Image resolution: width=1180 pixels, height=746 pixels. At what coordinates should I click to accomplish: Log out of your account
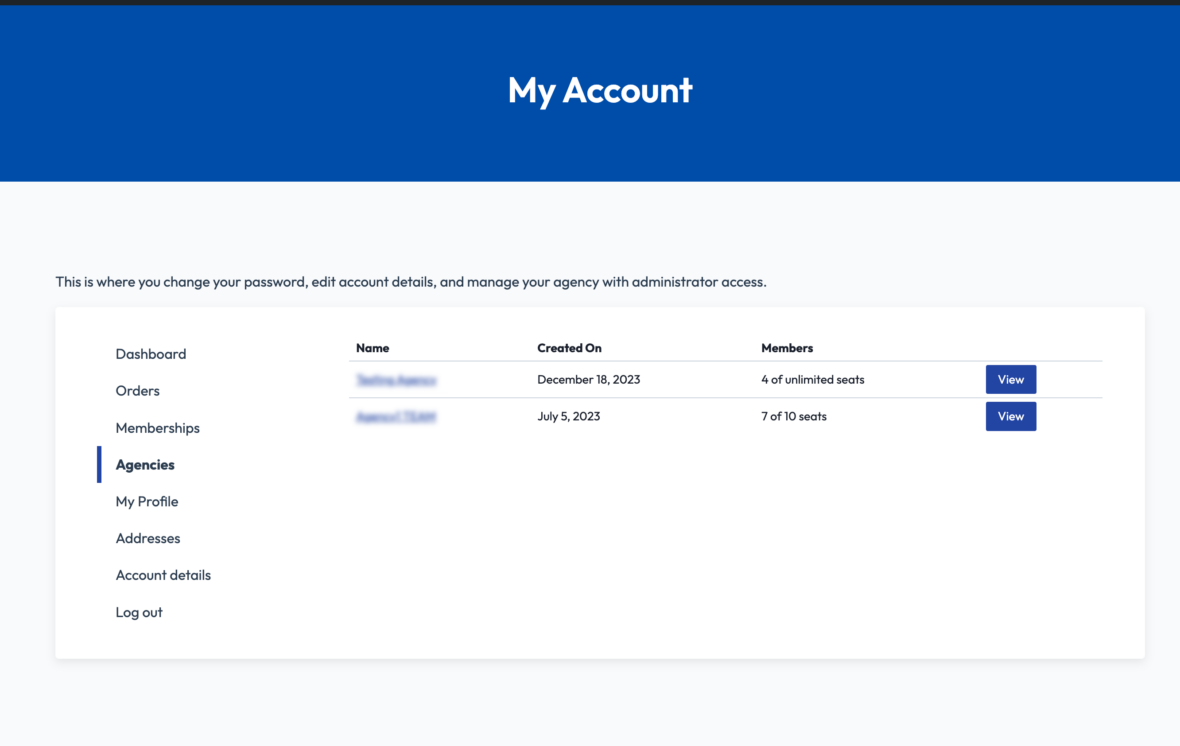pos(138,612)
